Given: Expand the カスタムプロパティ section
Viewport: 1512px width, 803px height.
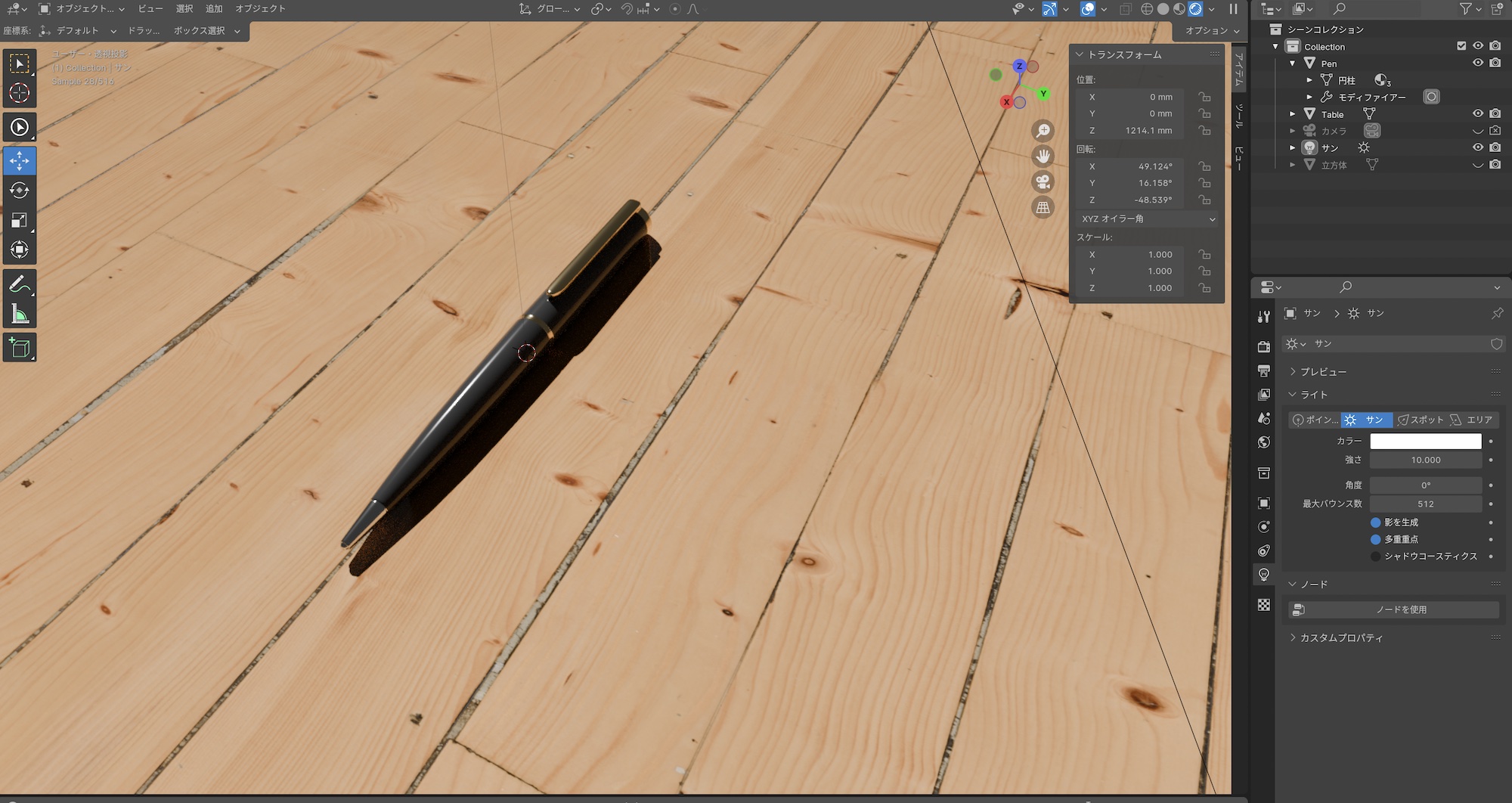Looking at the screenshot, I should pos(1340,638).
